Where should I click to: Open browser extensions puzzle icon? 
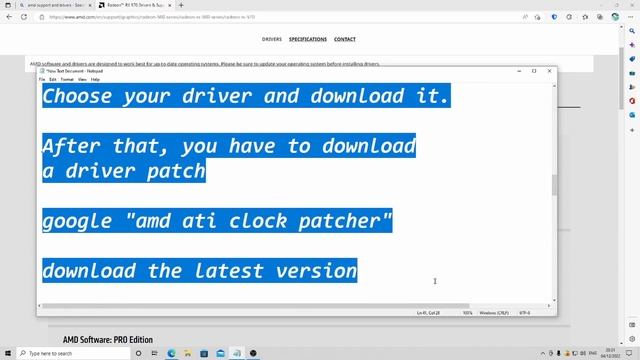pos(569,17)
